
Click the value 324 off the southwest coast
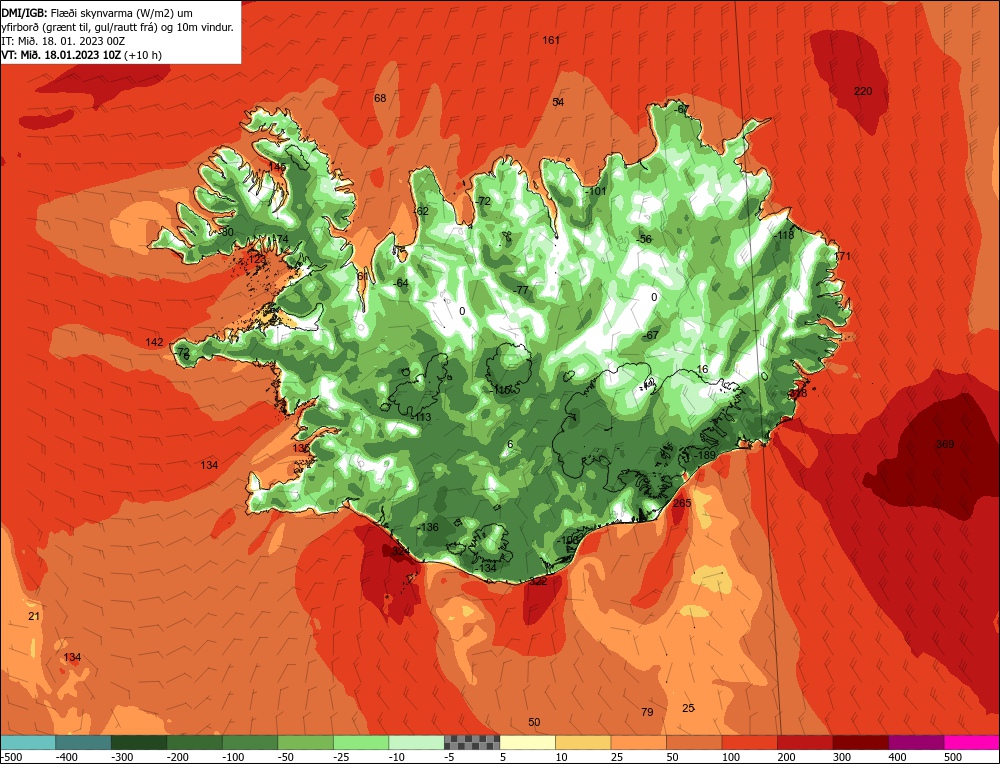coord(401,551)
